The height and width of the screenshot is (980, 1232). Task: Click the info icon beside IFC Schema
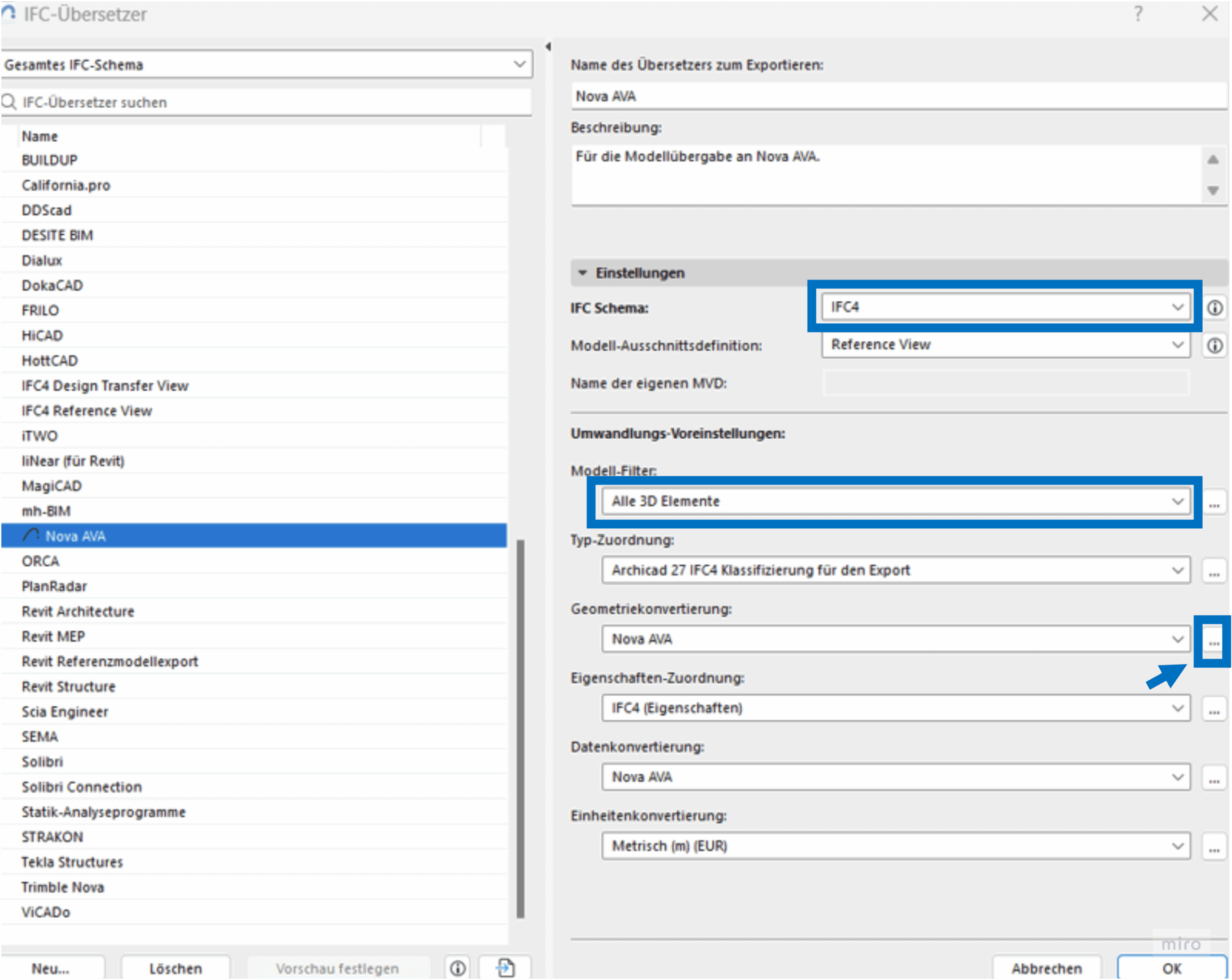click(x=1214, y=308)
